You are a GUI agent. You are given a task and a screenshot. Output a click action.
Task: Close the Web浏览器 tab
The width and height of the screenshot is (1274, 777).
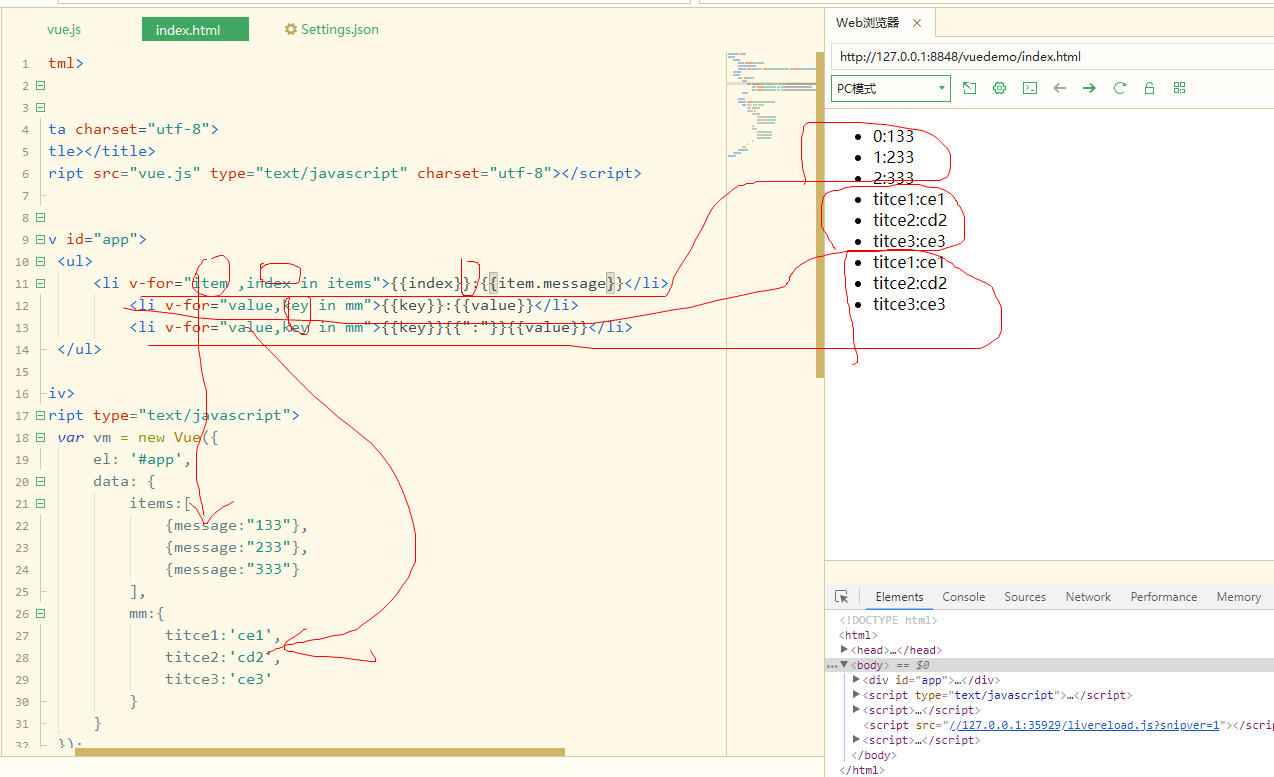coord(916,23)
